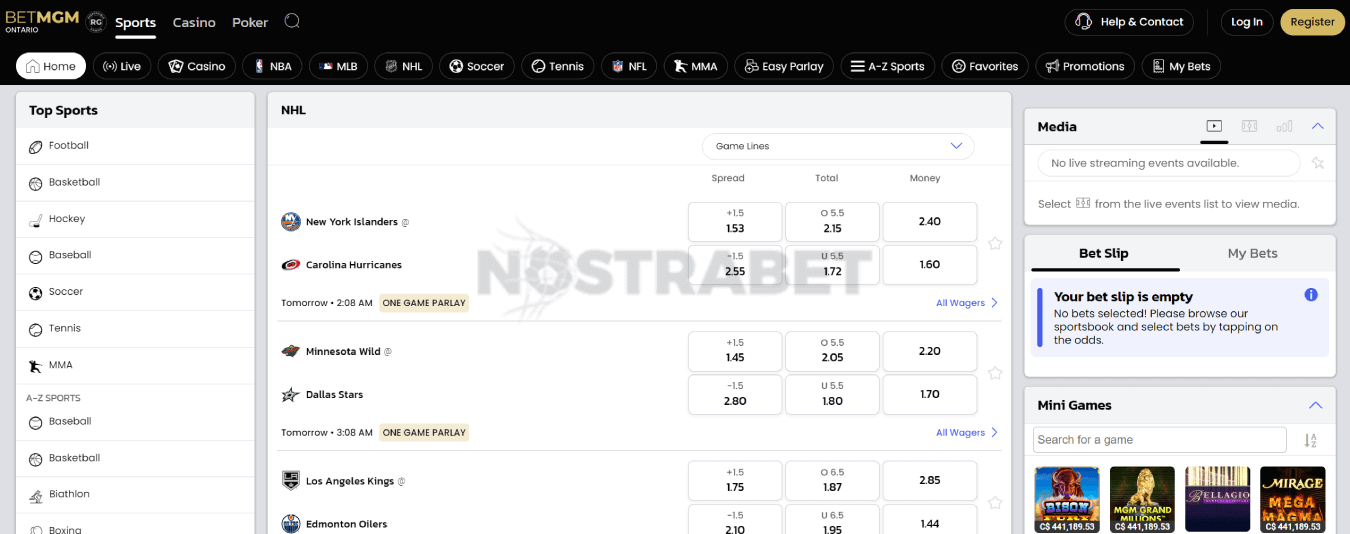
Task: Click the Edmonton Oilers team logo
Action: (x=291, y=524)
